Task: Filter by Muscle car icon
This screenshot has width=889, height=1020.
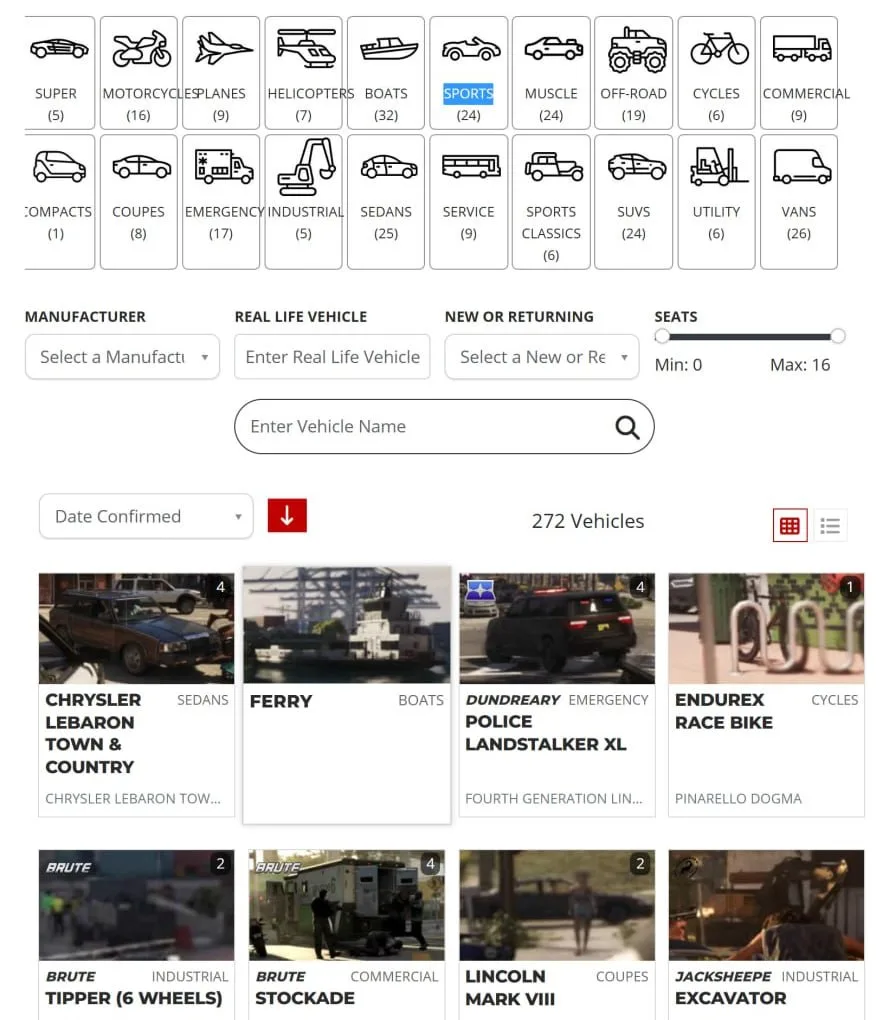Action: coord(553,49)
